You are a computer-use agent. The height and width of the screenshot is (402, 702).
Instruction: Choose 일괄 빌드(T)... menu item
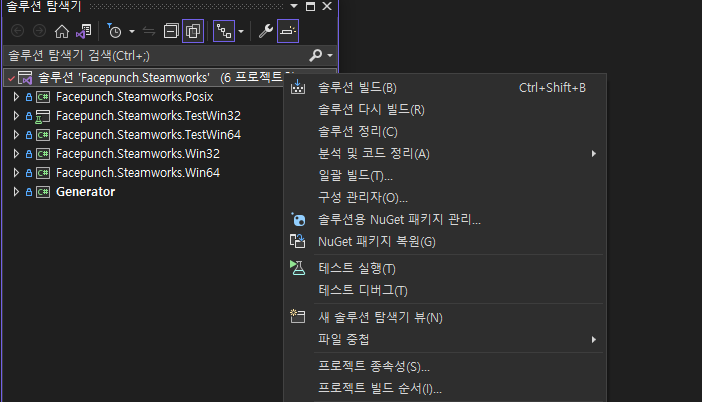[445, 175]
